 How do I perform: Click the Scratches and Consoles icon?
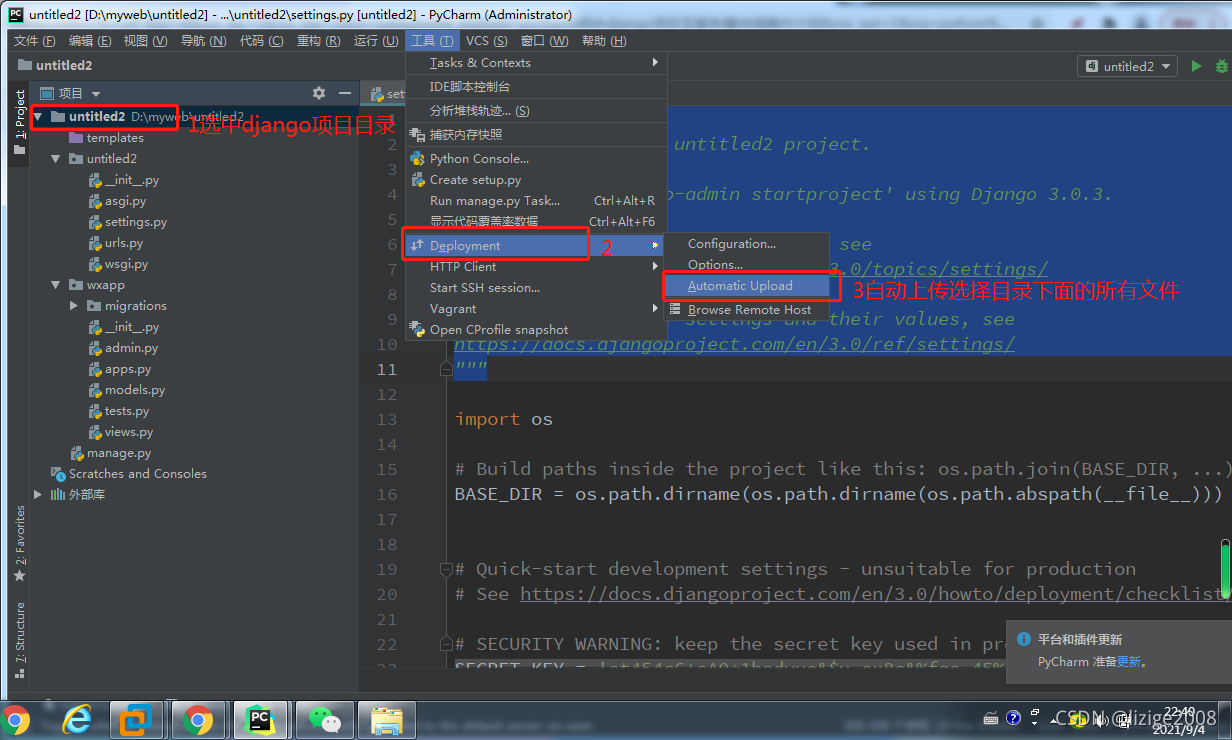pyautogui.click(x=58, y=474)
